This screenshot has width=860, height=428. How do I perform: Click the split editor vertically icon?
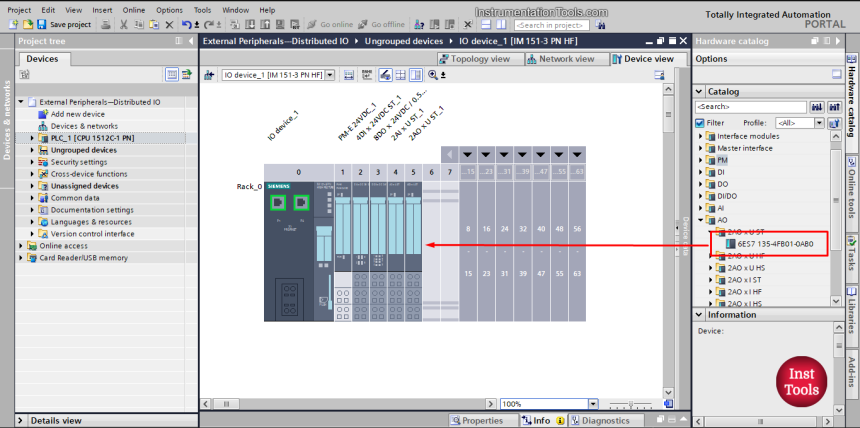[501, 24]
